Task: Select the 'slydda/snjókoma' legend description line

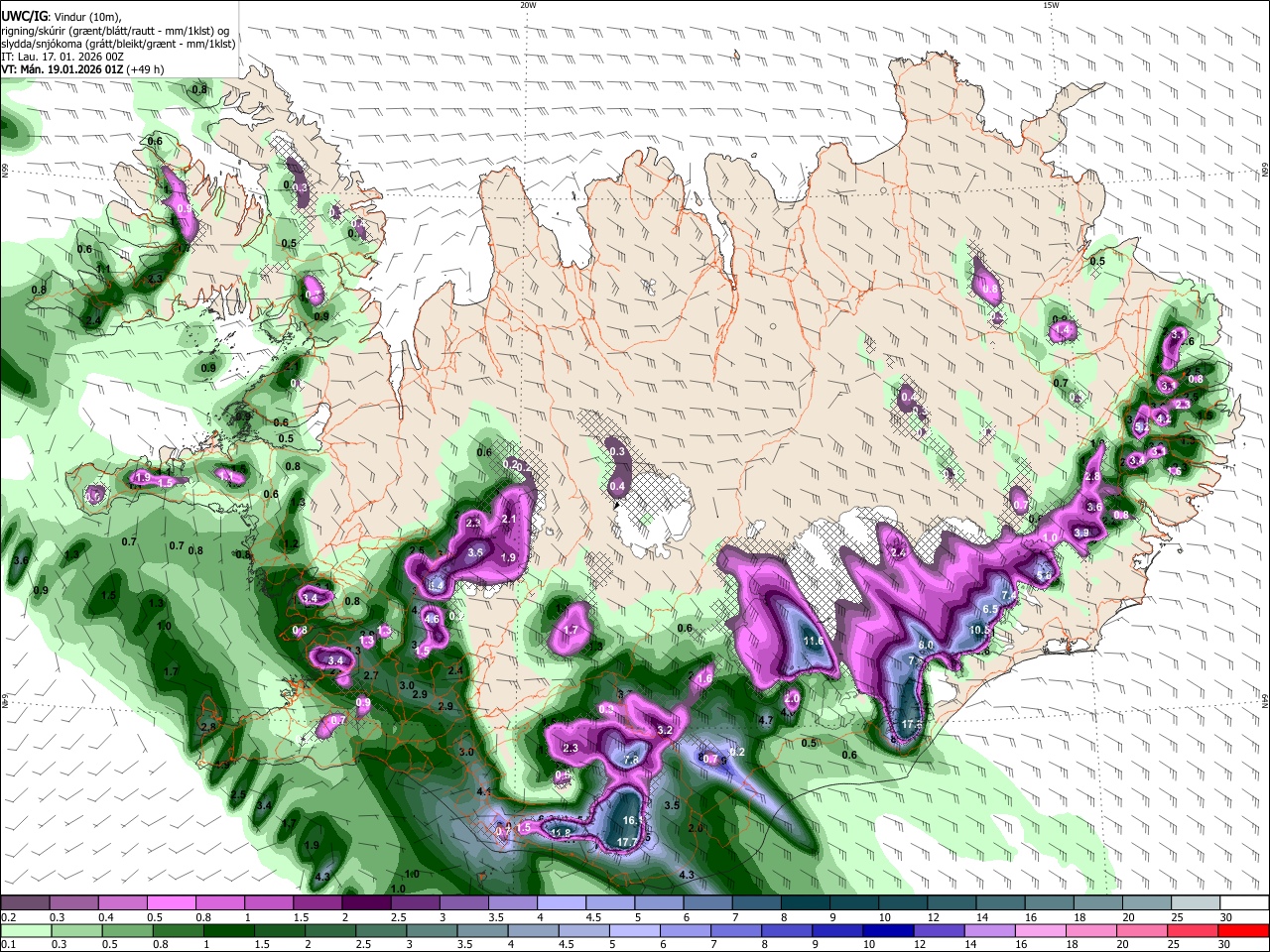Action: coord(118,44)
